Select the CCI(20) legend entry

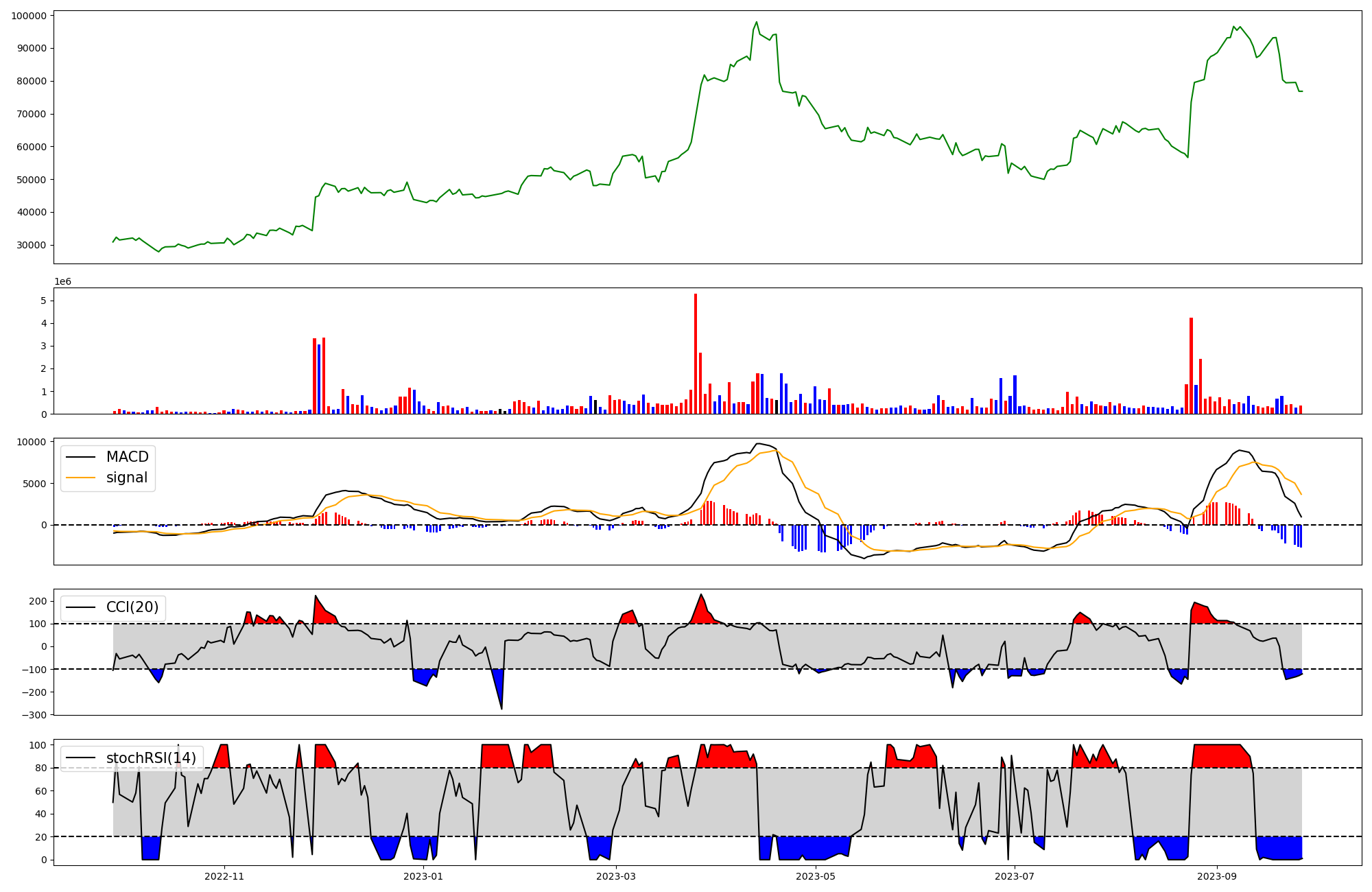[x=132, y=607]
